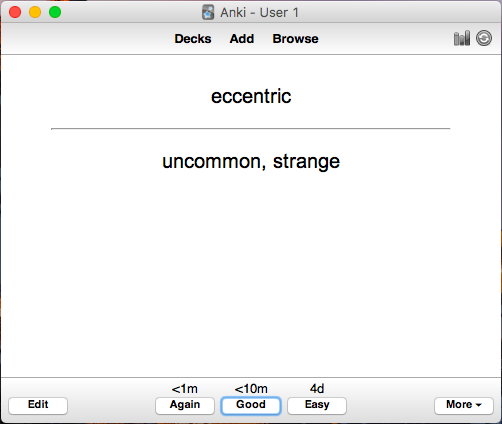Click the front word 'eccentric'
502x424 pixels.
pyautogui.click(x=251, y=96)
